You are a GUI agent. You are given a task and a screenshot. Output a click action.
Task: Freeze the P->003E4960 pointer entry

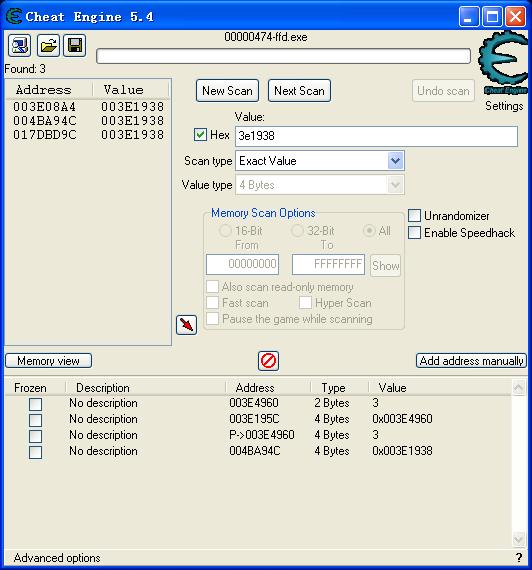(35, 436)
